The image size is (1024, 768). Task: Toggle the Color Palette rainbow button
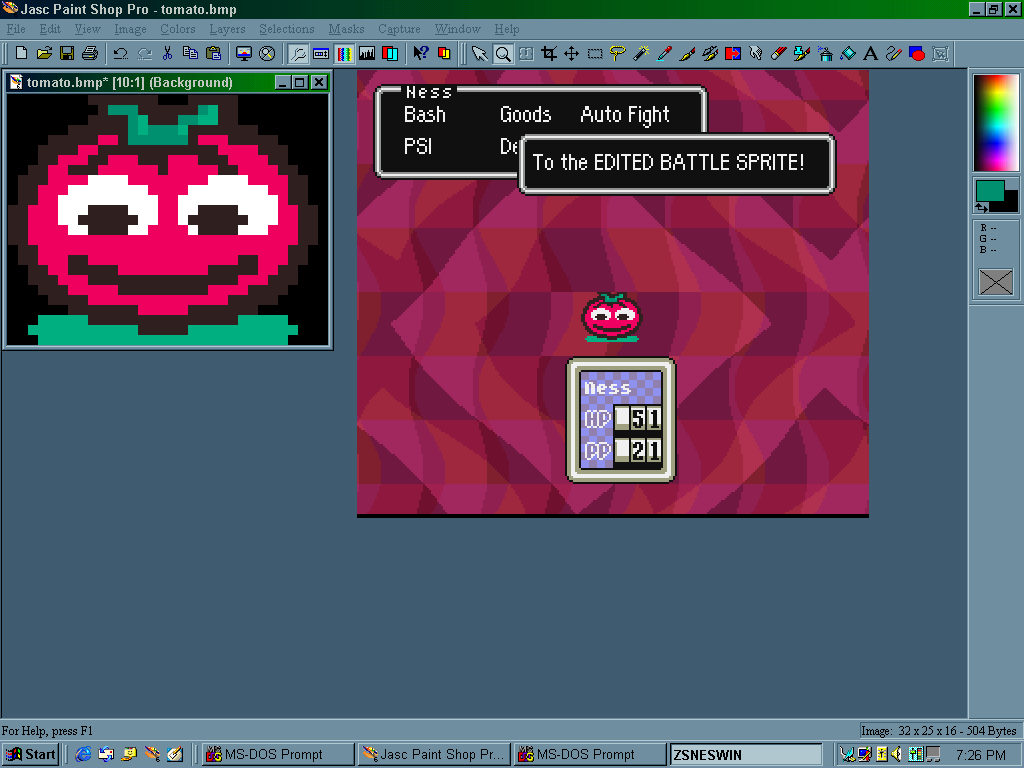point(344,53)
